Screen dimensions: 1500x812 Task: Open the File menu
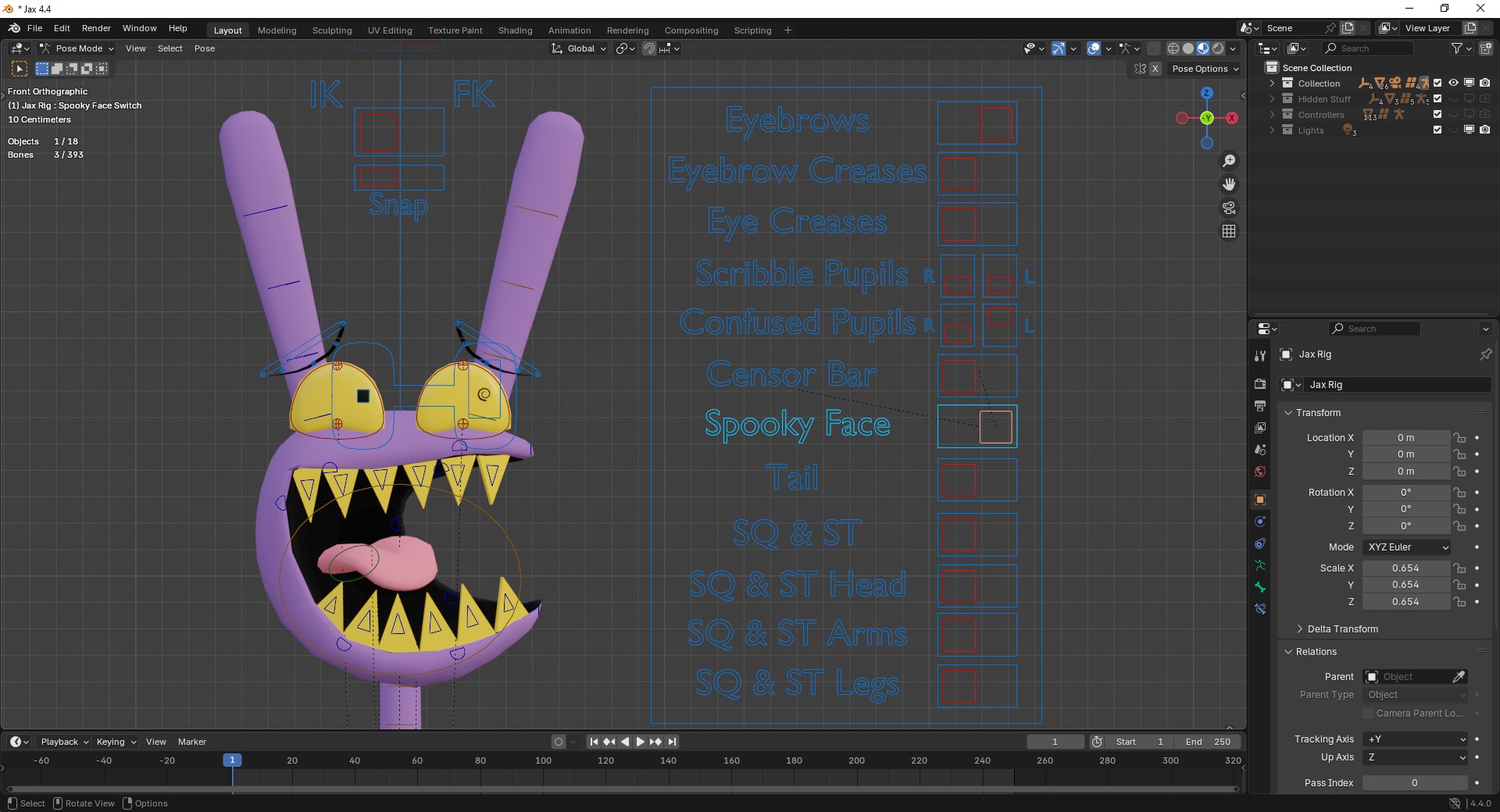34,28
